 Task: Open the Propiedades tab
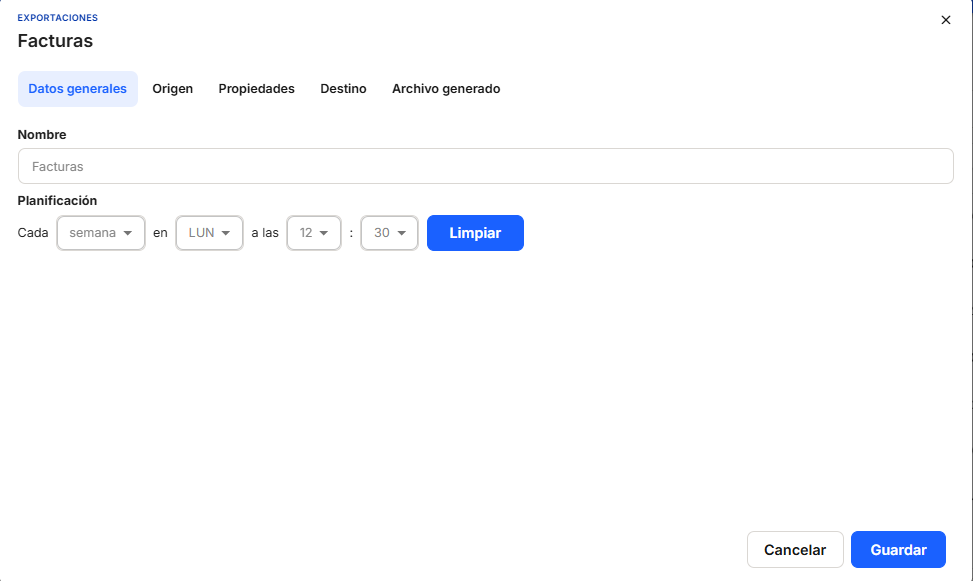pos(256,89)
